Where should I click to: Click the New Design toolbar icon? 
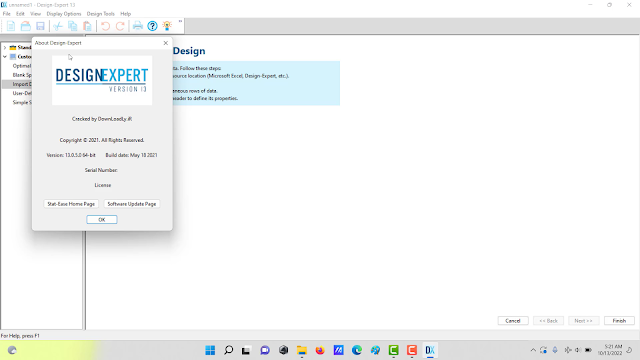(x=11, y=26)
